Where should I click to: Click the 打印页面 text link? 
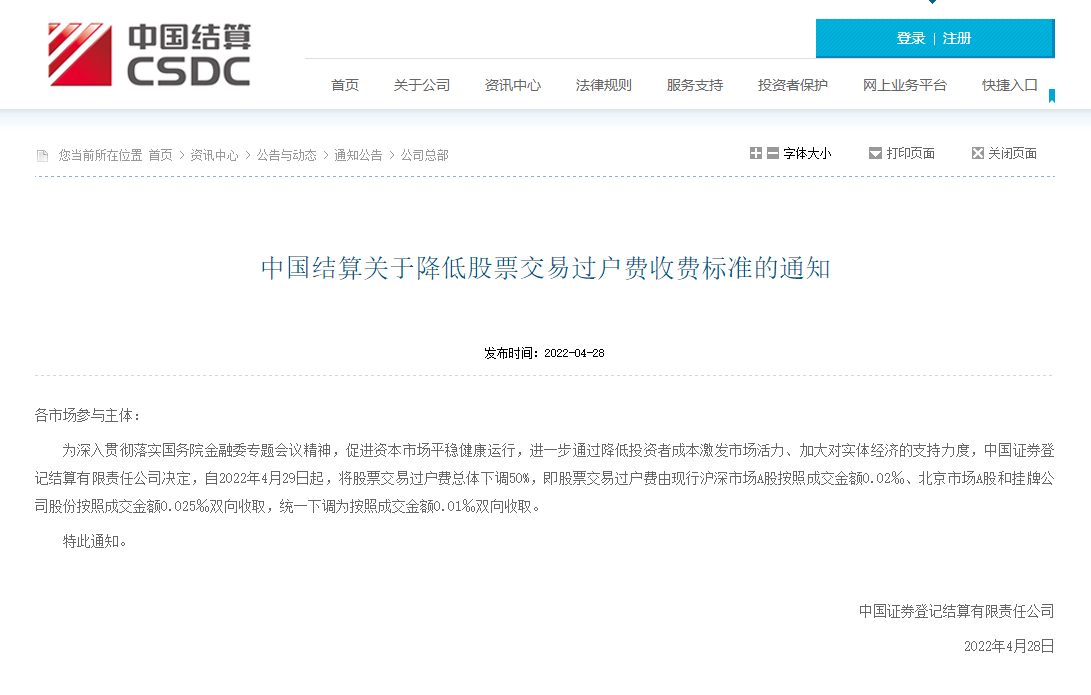click(x=910, y=153)
